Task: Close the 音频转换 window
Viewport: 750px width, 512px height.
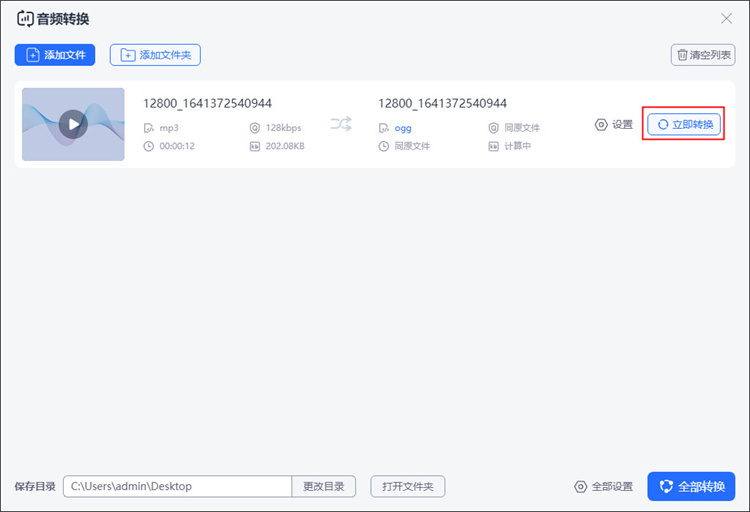Action: tap(726, 19)
